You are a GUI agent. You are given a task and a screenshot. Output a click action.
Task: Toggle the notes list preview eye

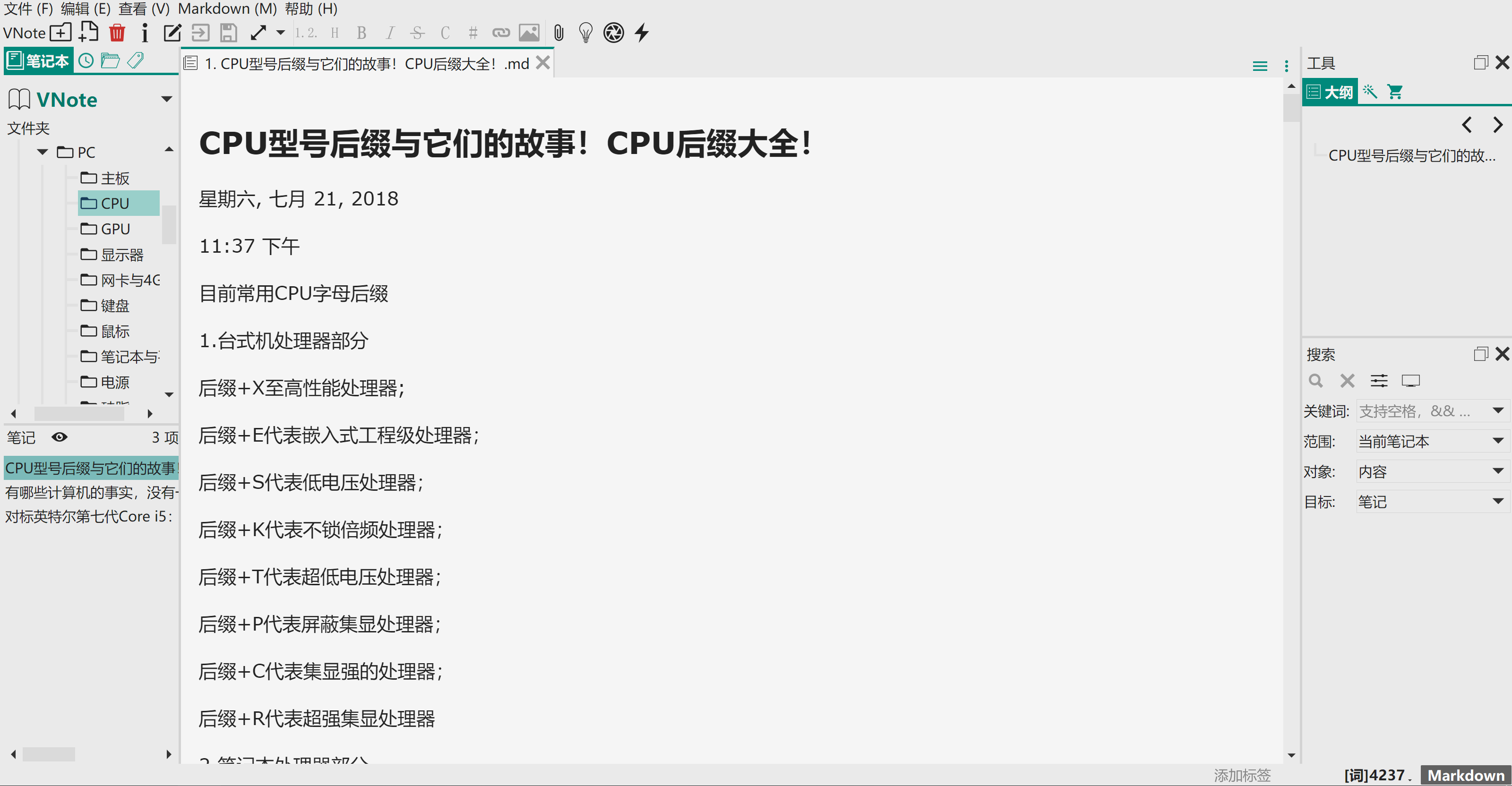(59, 437)
